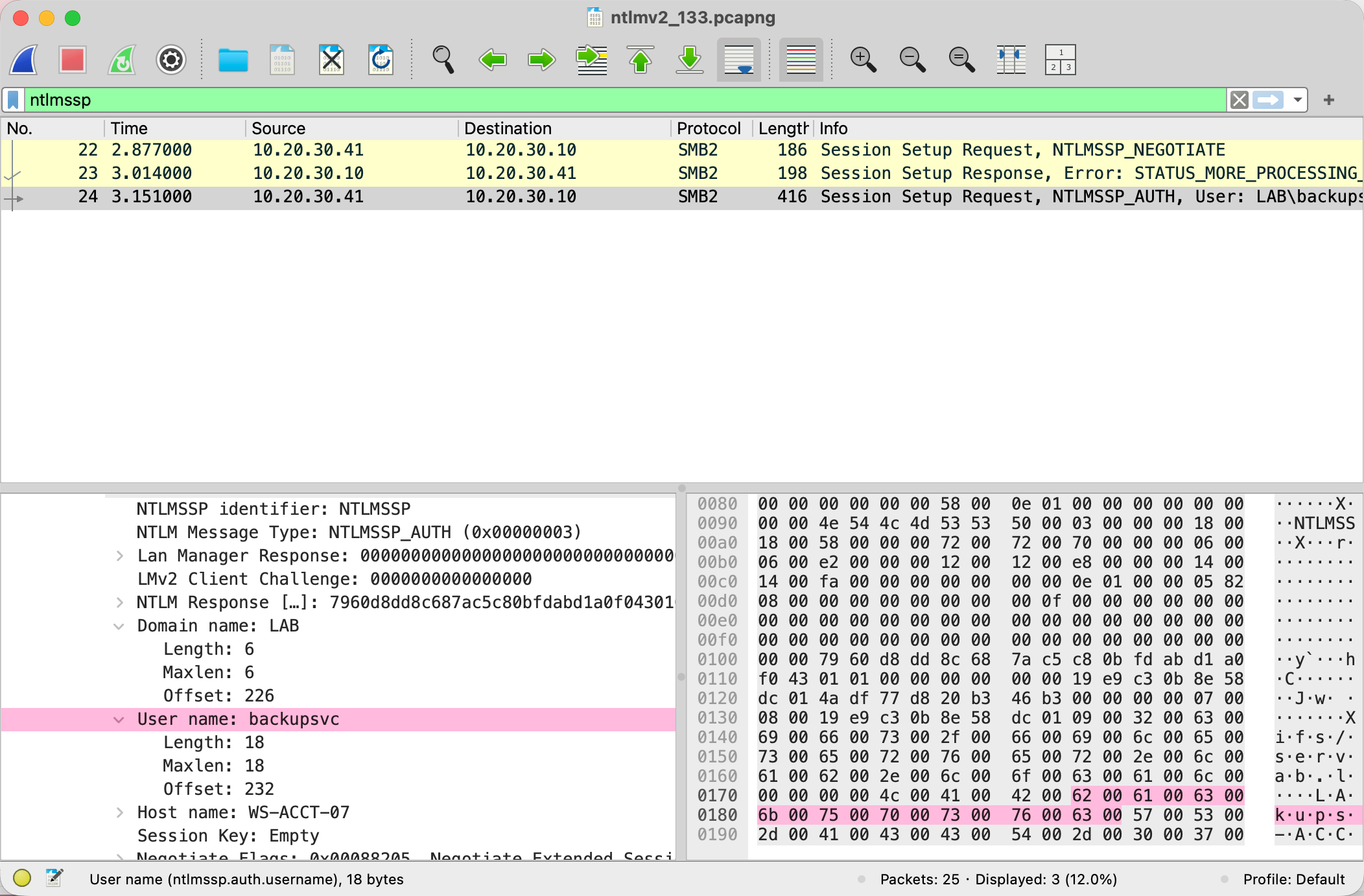Viewport: 1364px width, 896px height.
Task: Click the ntlmssp filter input field
Action: coord(626,100)
